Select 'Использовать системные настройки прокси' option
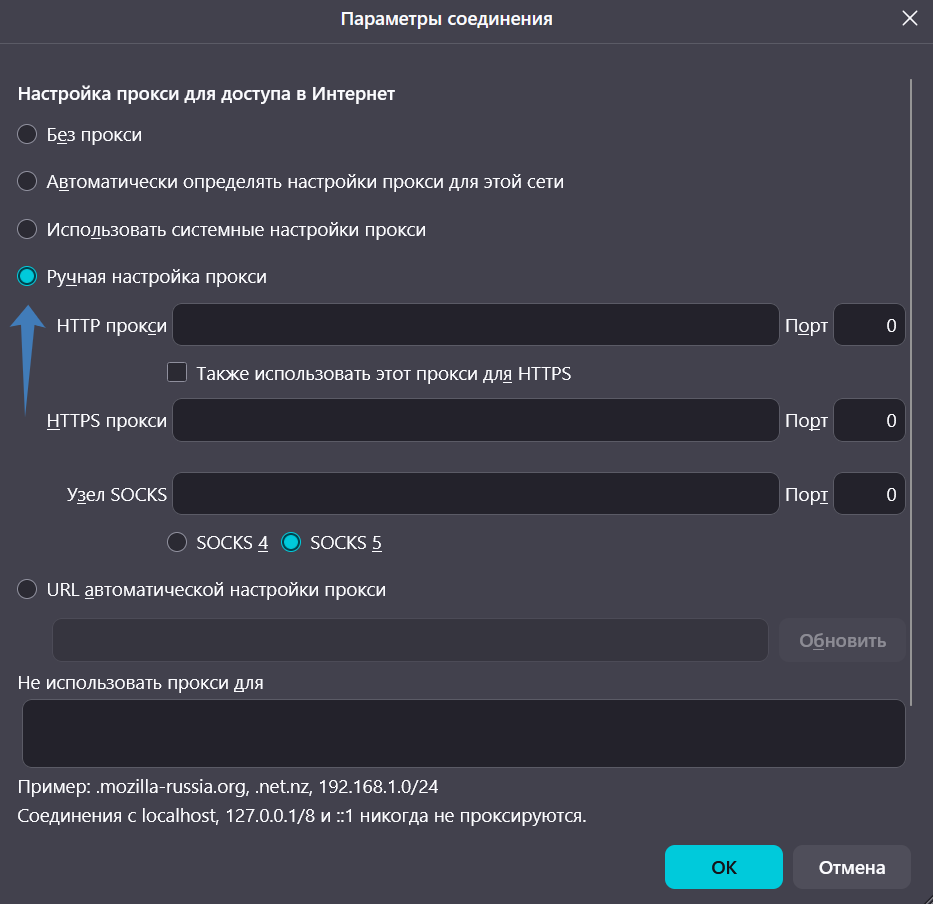Image resolution: width=933 pixels, height=904 pixels. click(28, 229)
